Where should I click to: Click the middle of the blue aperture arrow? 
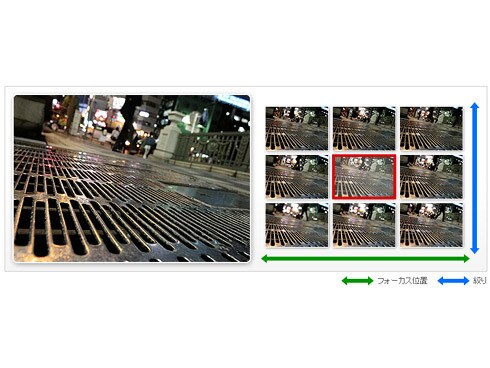[x=475, y=178]
